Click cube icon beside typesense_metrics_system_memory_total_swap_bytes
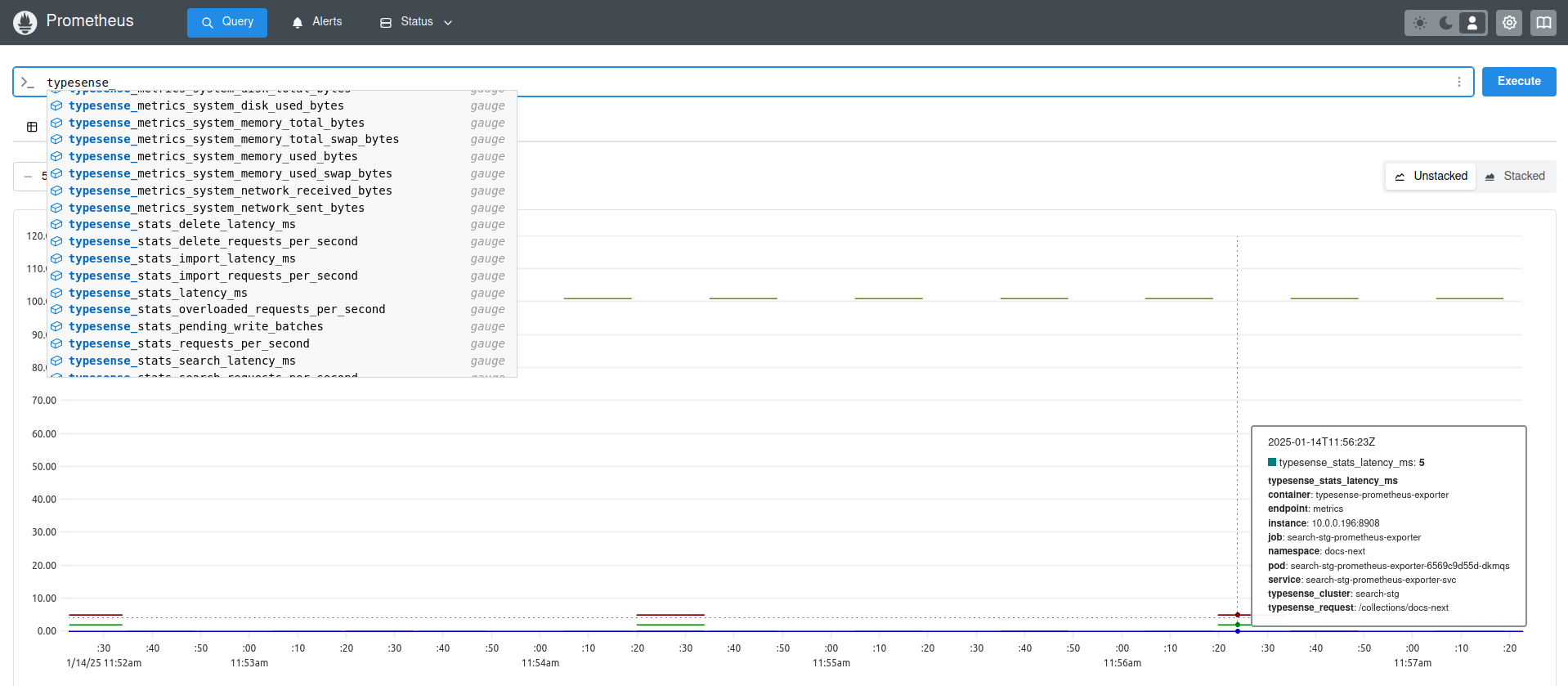The height and width of the screenshot is (686, 1568). (x=56, y=139)
